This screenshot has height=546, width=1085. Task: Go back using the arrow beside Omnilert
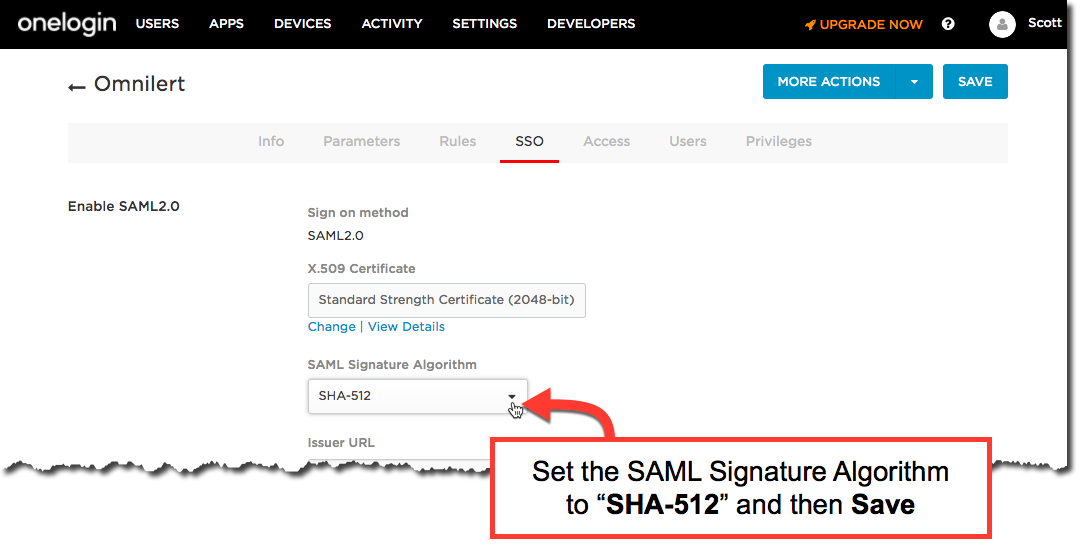[76, 87]
